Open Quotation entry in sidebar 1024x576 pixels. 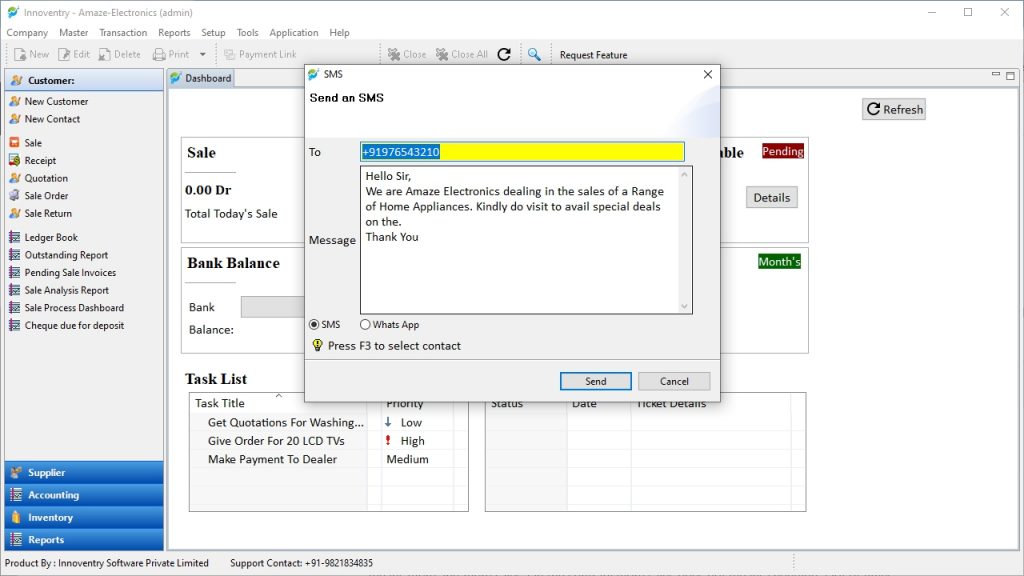click(46, 178)
